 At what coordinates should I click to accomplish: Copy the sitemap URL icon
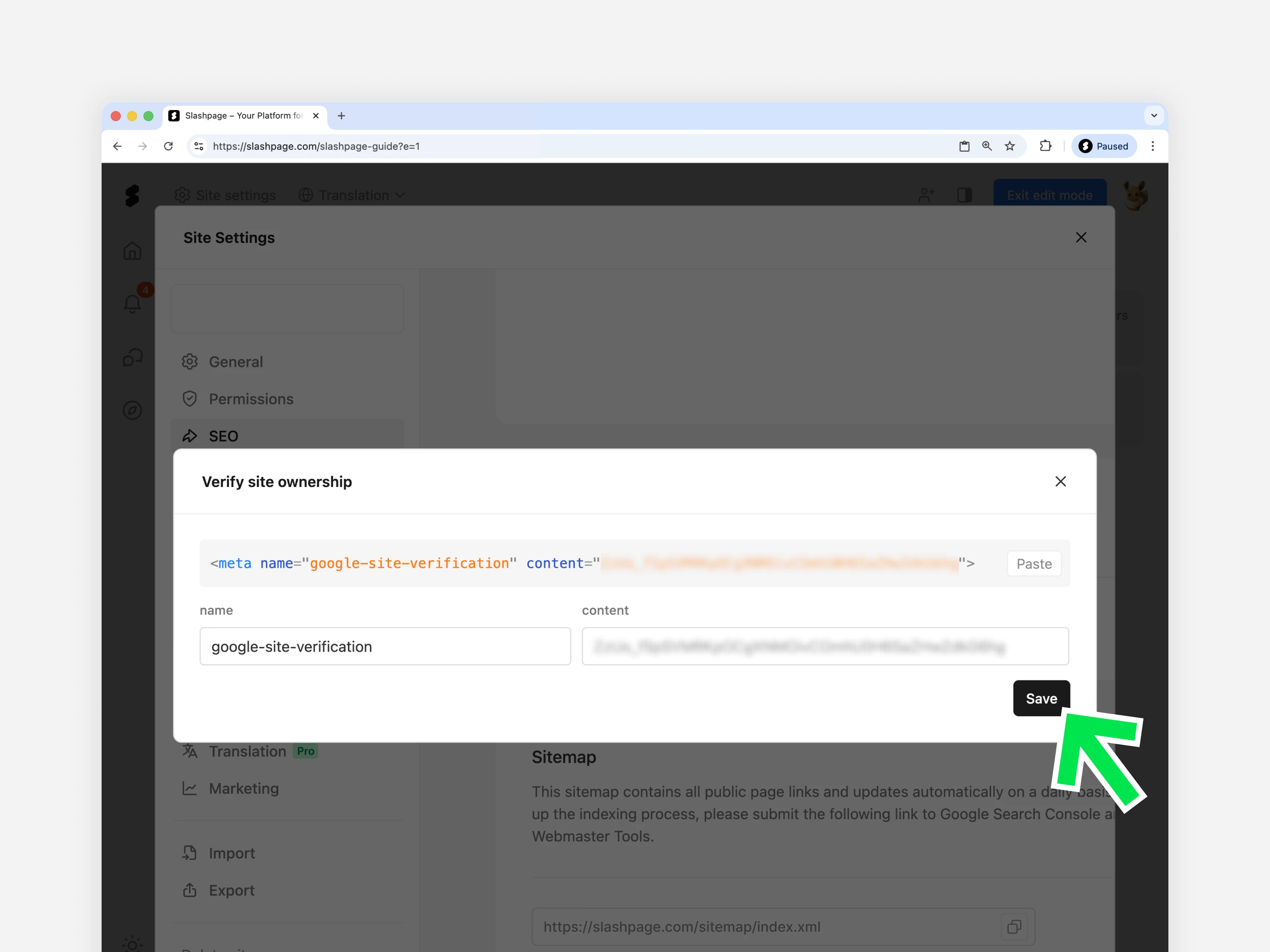click(x=1014, y=926)
